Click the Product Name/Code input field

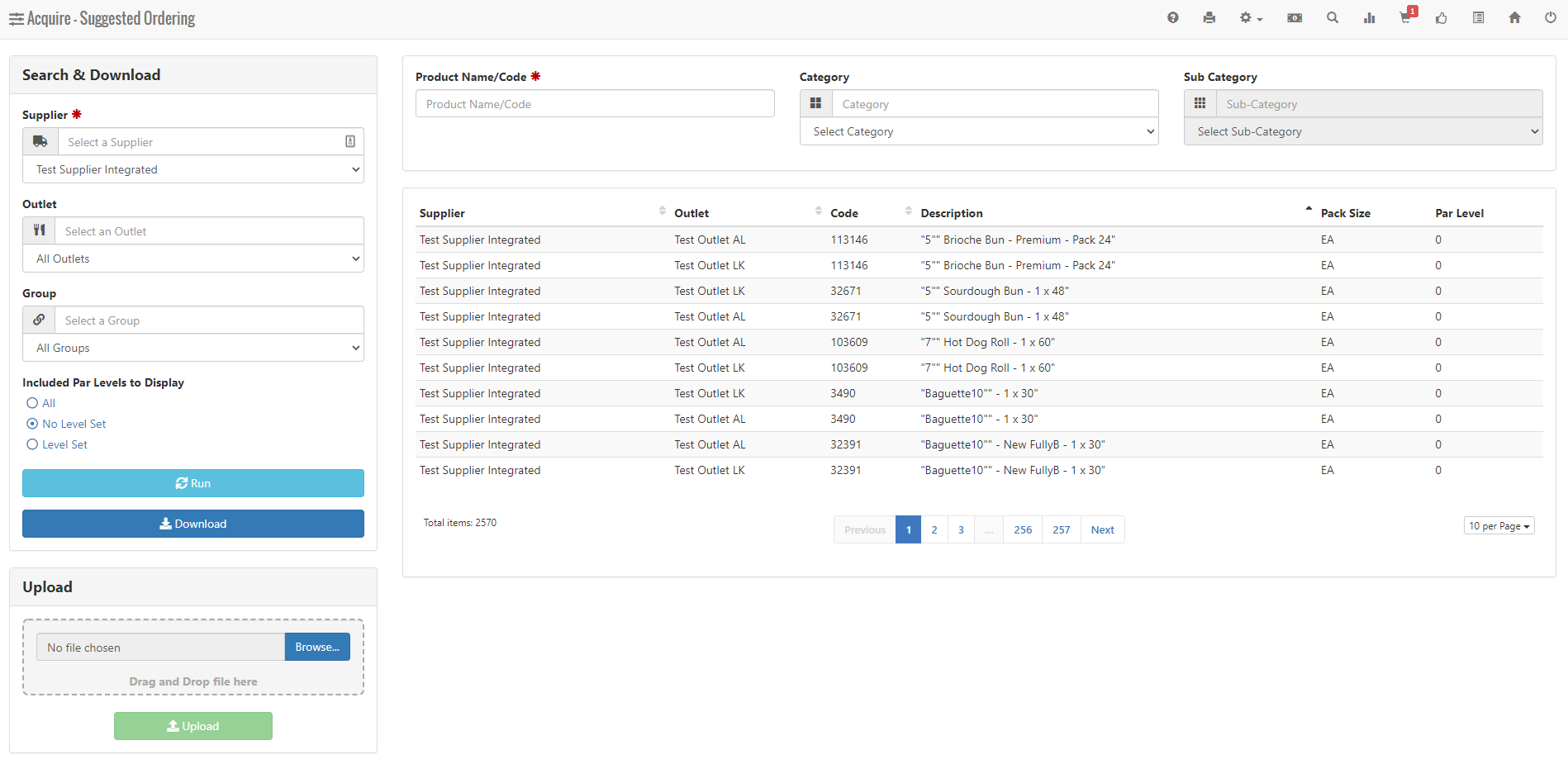pyautogui.click(x=595, y=103)
